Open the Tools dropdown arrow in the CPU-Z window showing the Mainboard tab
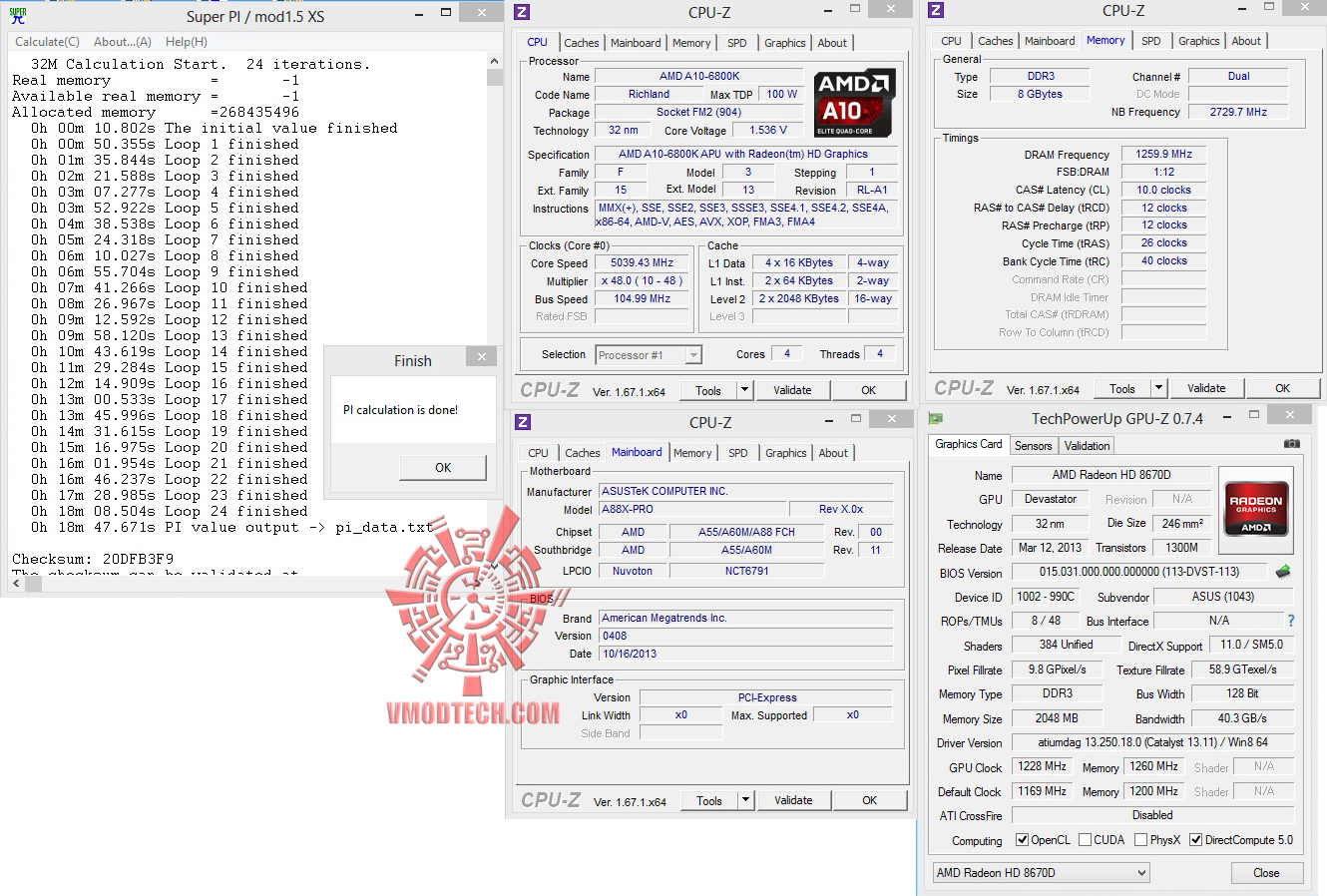This screenshot has height=896, width=1327. (745, 800)
